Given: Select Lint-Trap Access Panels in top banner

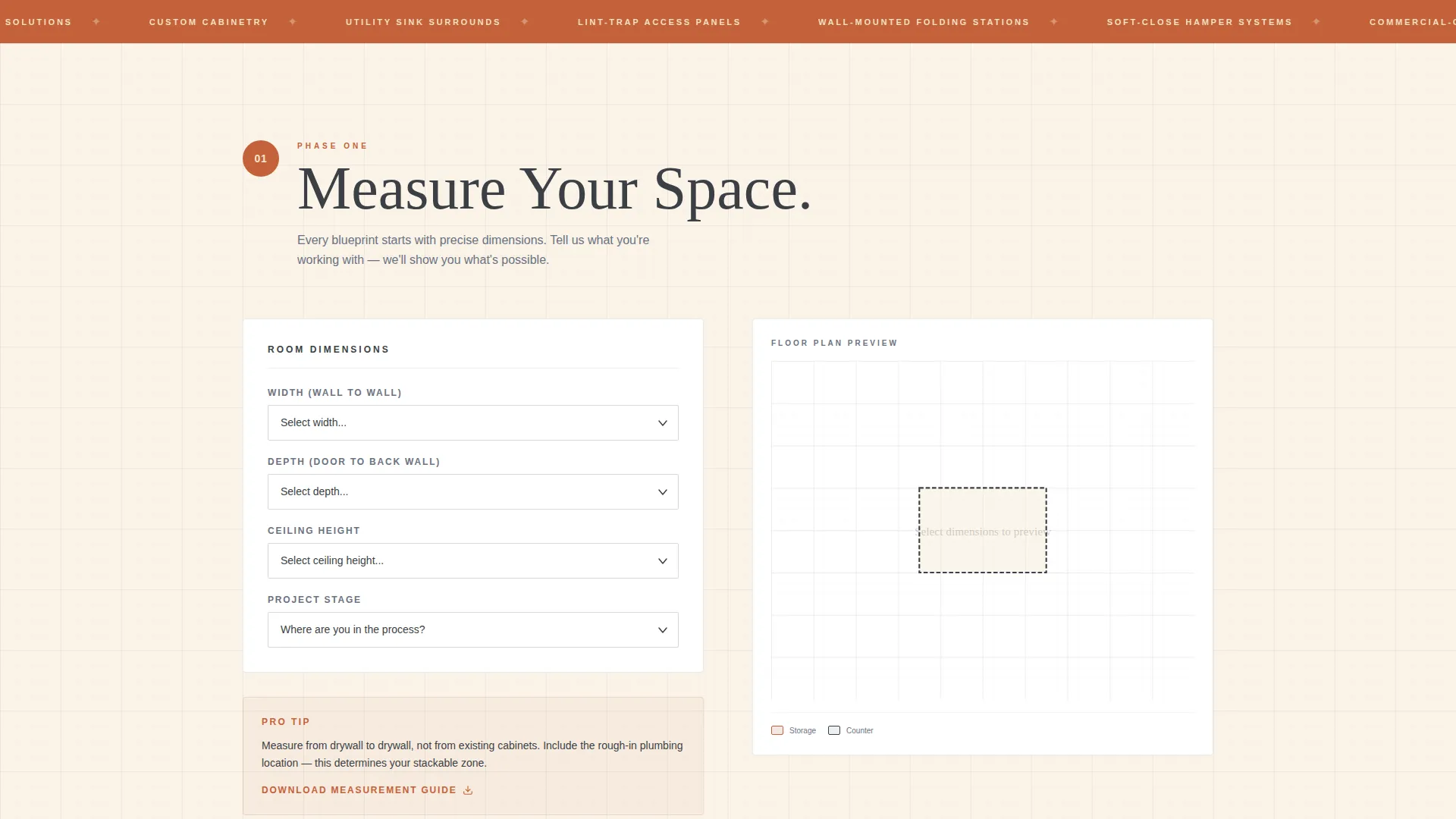Looking at the screenshot, I should click(659, 22).
